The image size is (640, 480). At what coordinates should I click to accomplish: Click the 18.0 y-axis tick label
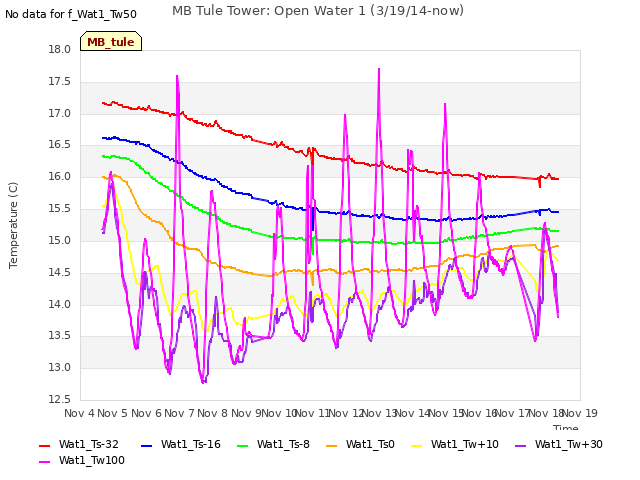click(x=60, y=49)
